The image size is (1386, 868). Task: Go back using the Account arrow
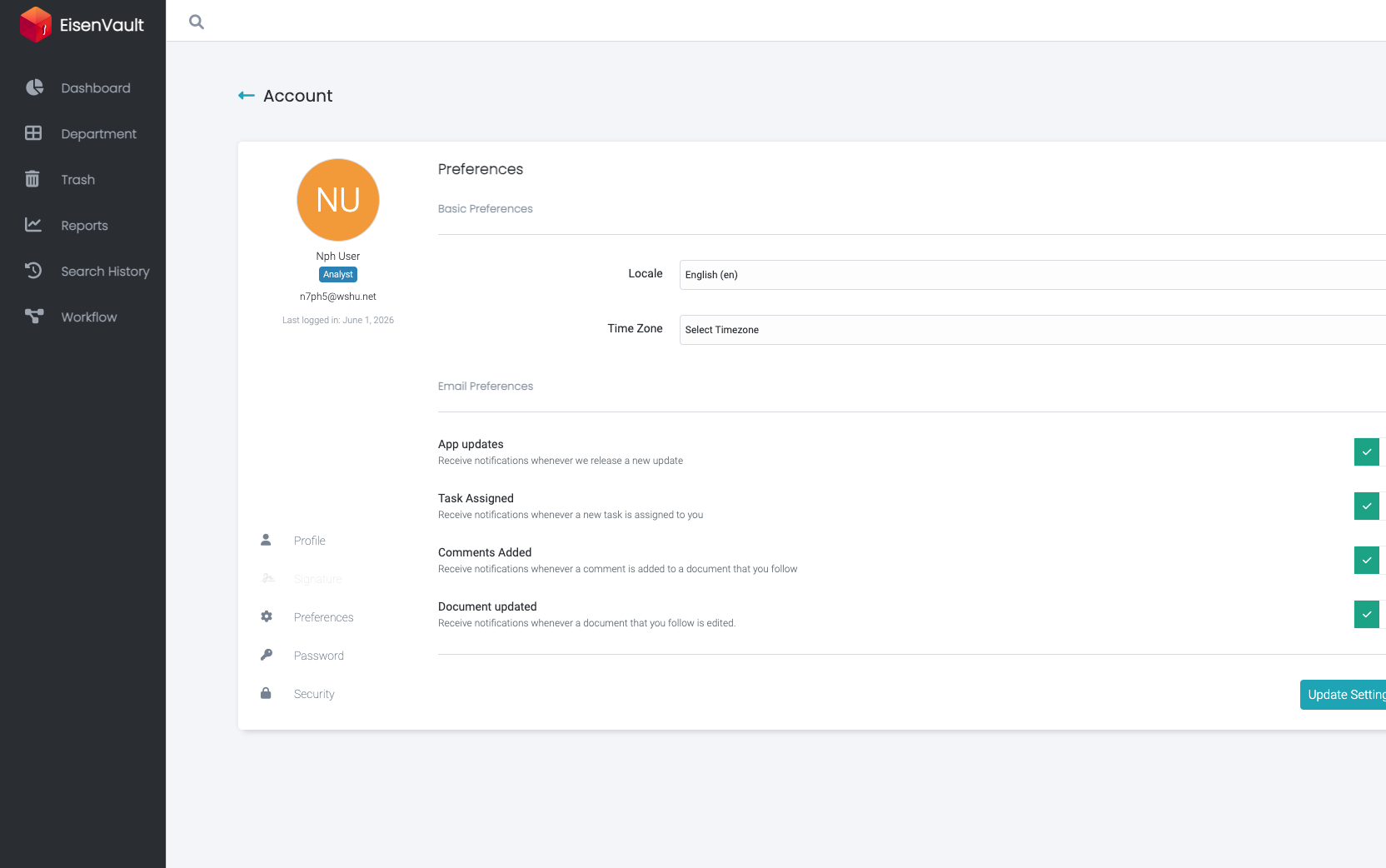pyautogui.click(x=247, y=96)
